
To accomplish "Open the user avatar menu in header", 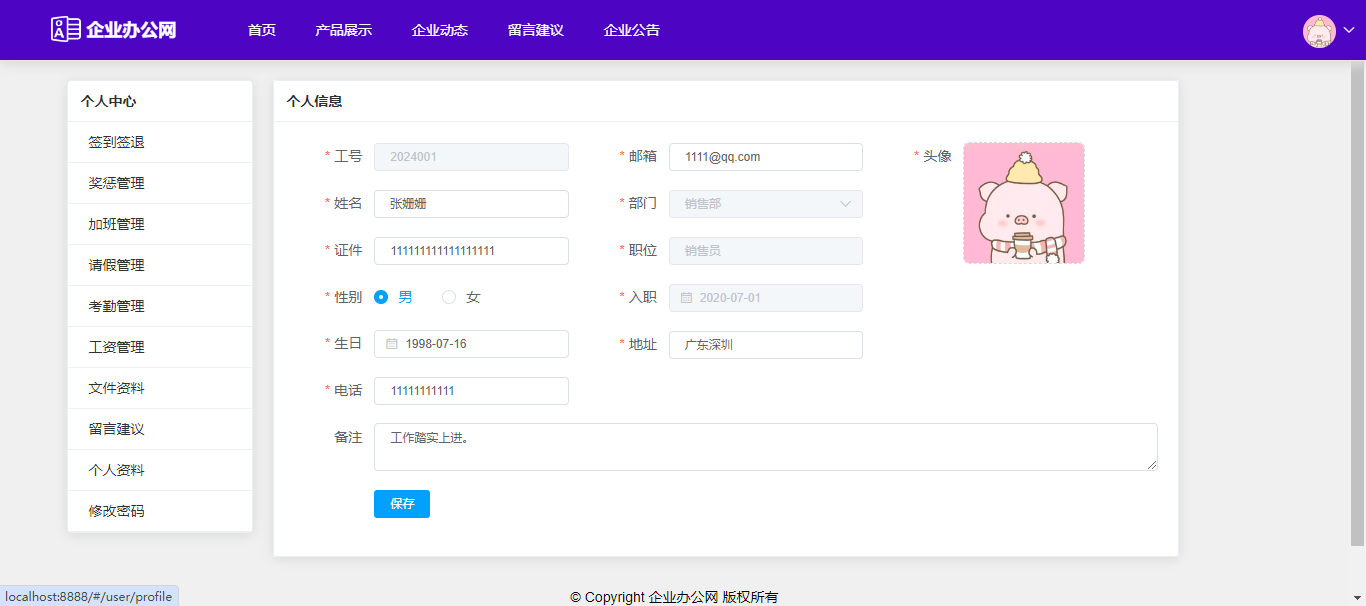I will pos(1319,31).
